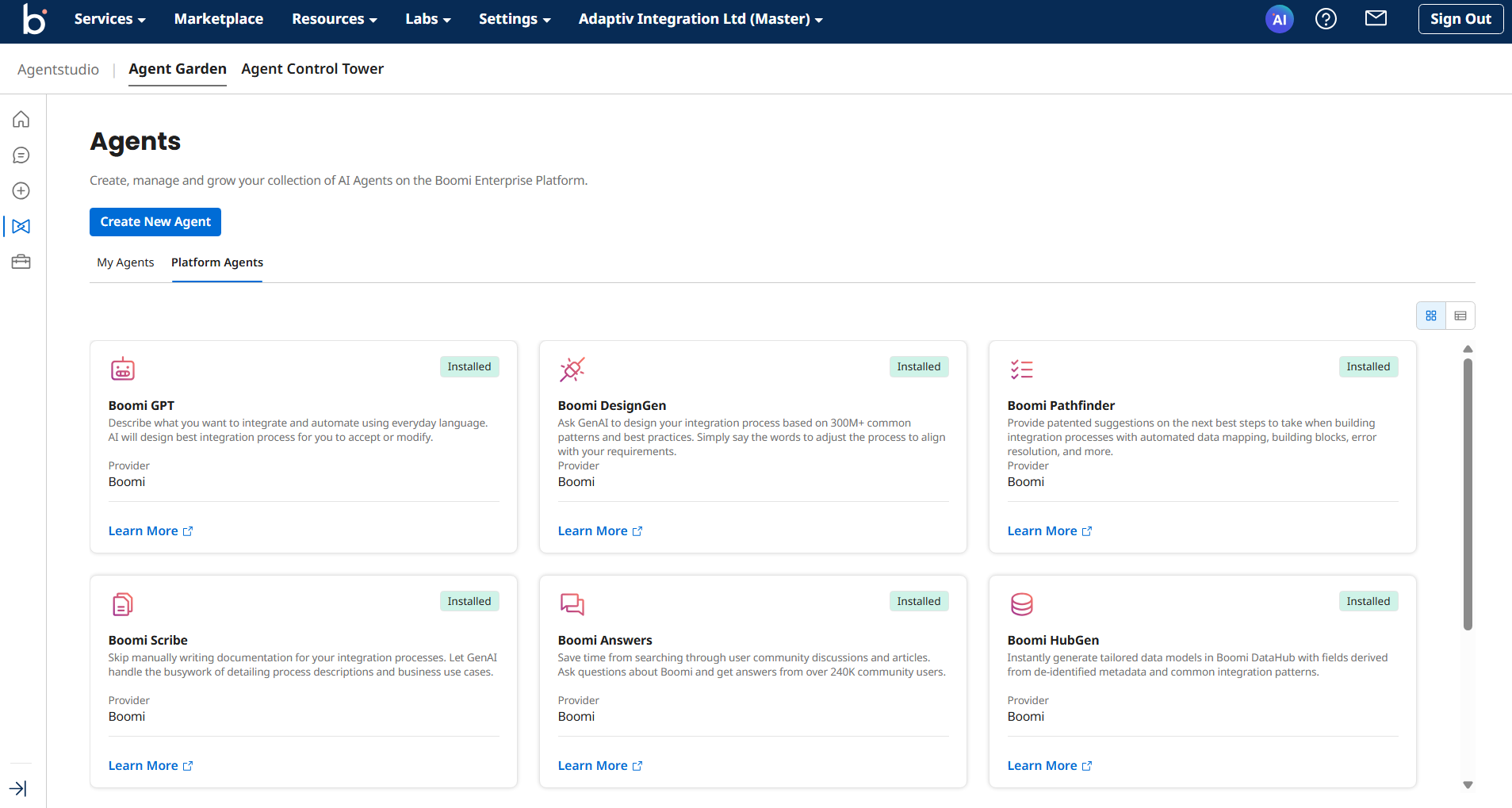Click the Boomi GPT robot icon
1512x808 pixels.
(x=123, y=369)
